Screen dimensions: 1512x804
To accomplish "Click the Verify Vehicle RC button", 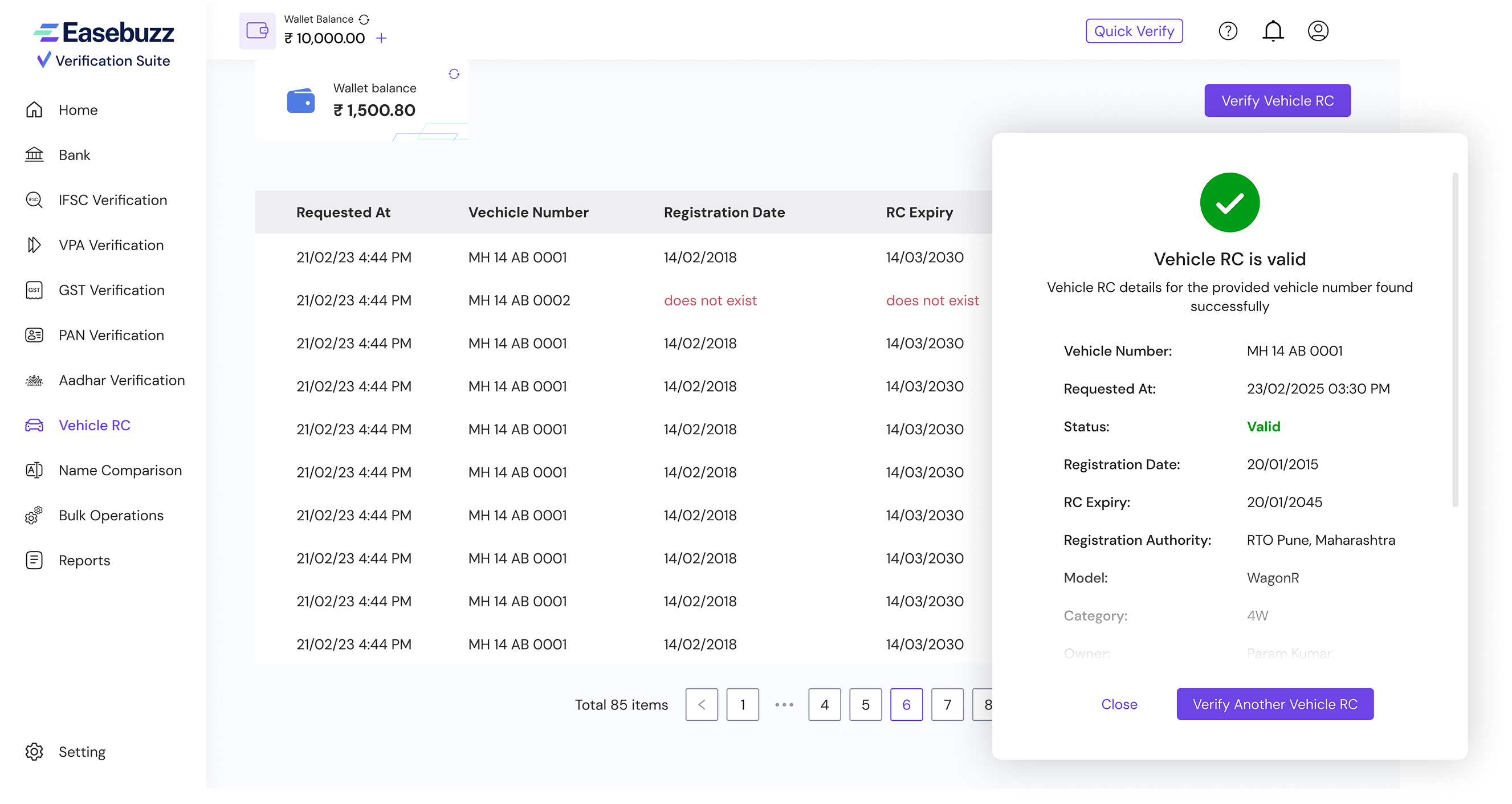I will pos(1277,100).
